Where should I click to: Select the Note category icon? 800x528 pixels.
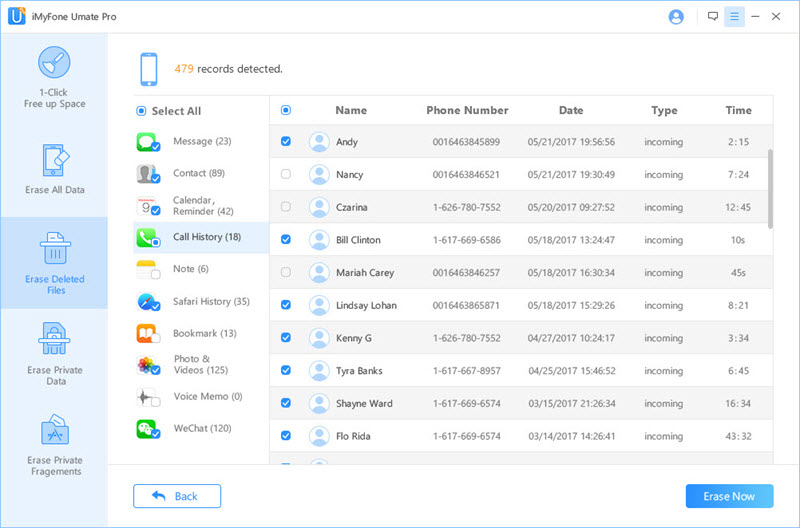click(148, 269)
